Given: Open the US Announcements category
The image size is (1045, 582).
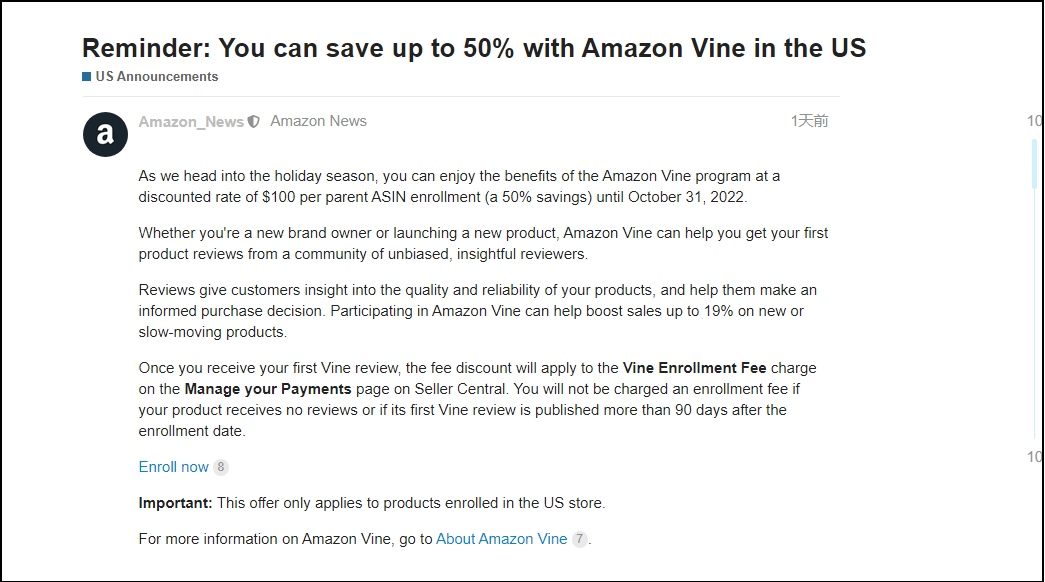Looking at the screenshot, I should (x=156, y=77).
